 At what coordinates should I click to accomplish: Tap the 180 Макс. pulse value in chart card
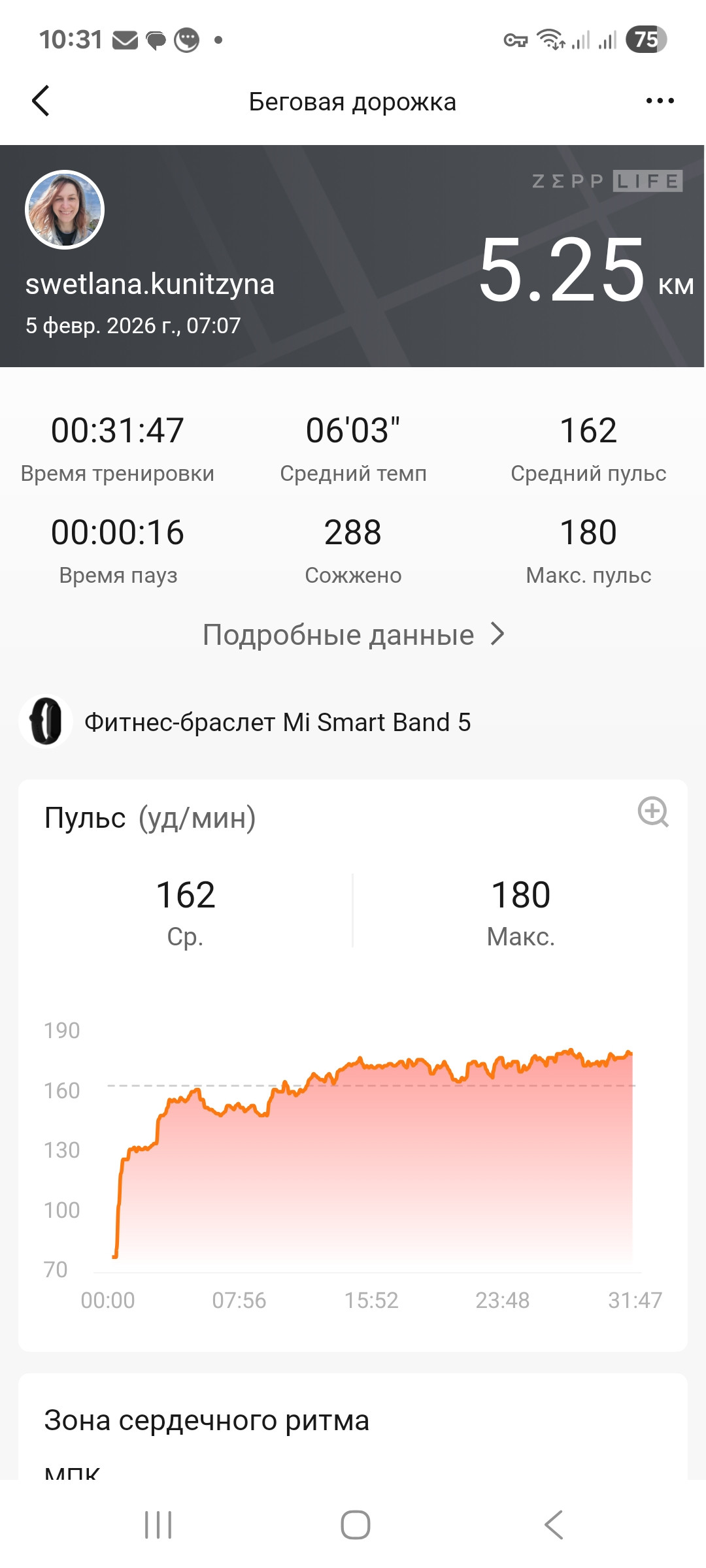point(521,894)
